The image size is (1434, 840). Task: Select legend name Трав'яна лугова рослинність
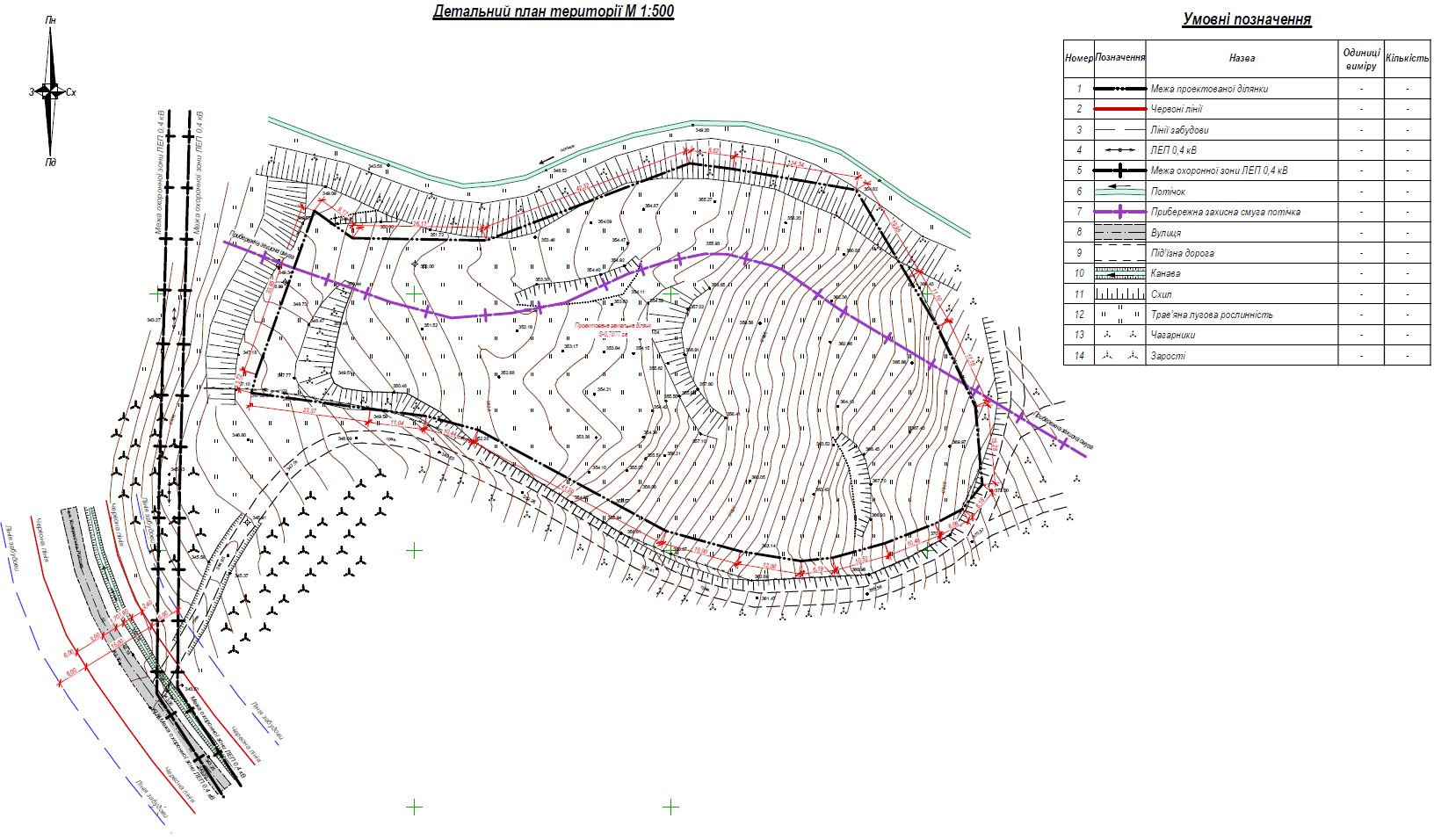(x=1211, y=315)
